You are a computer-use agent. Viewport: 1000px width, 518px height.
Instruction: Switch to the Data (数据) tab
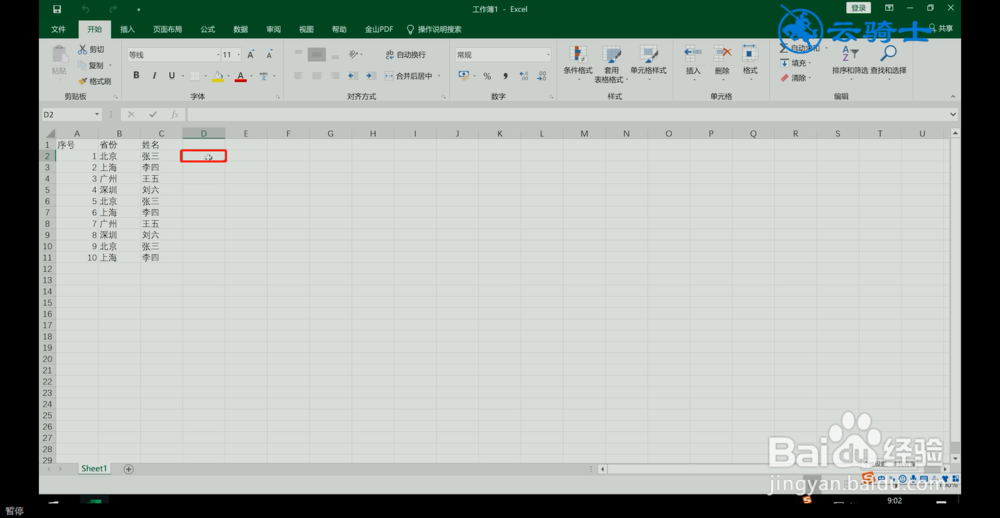pos(240,29)
